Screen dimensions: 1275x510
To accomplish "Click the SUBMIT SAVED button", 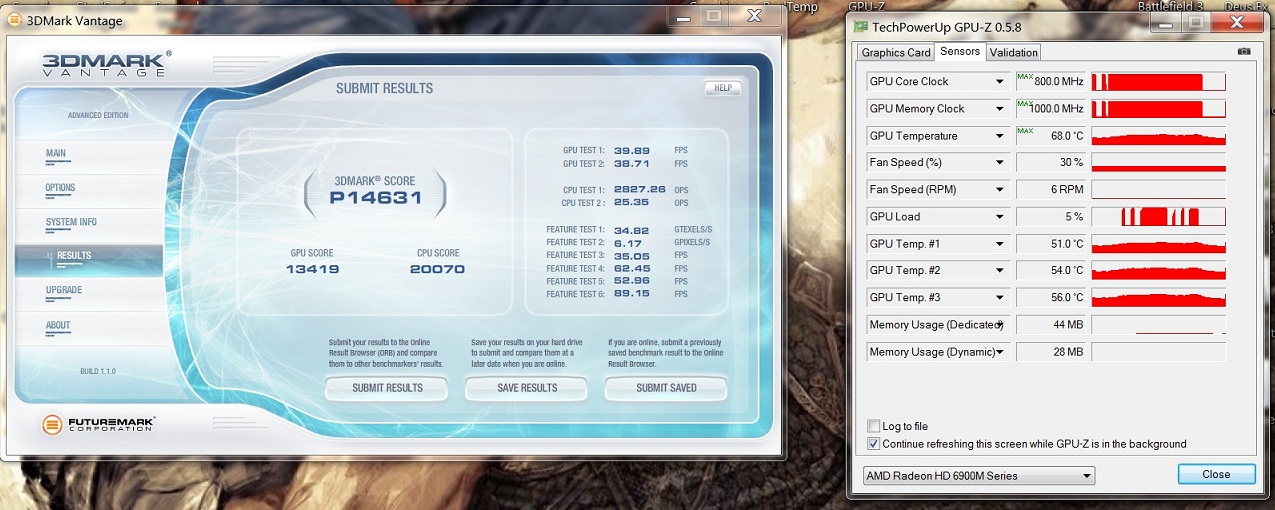I will [x=666, y=388].
